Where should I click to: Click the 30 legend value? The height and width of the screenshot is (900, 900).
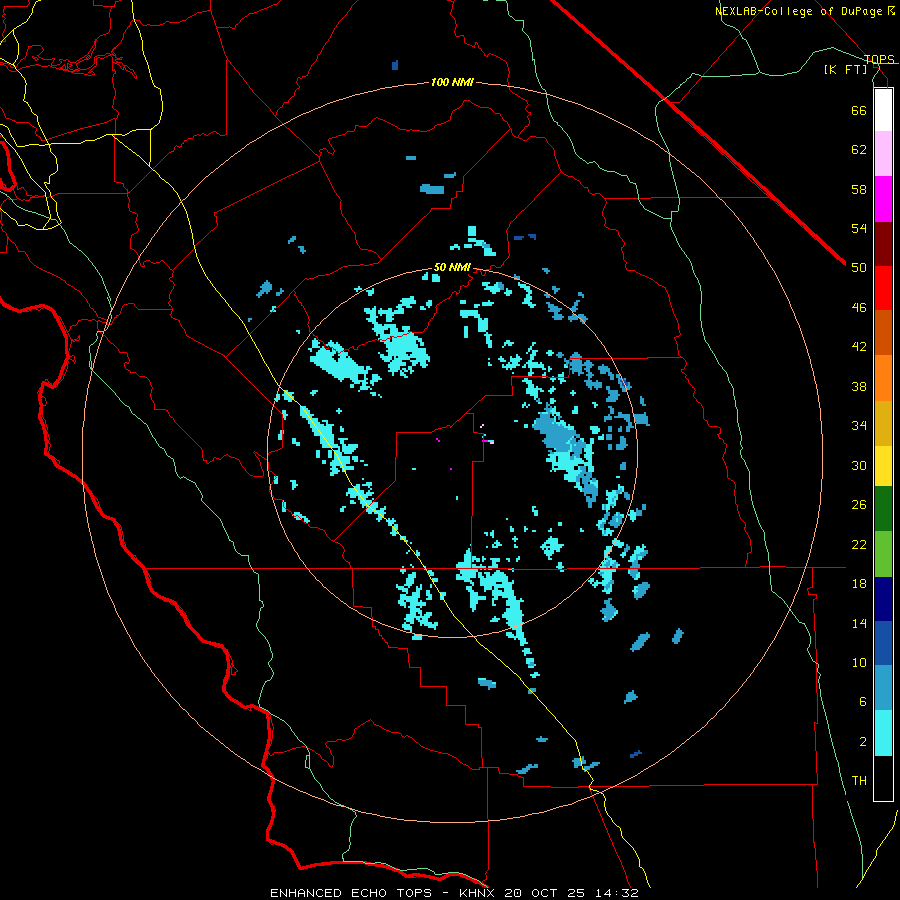[859, 465]
